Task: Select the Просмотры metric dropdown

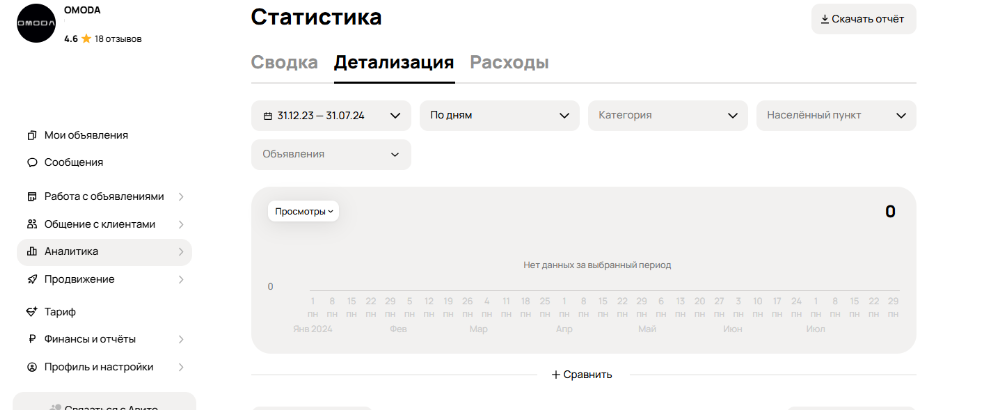Action: (304, 212)
